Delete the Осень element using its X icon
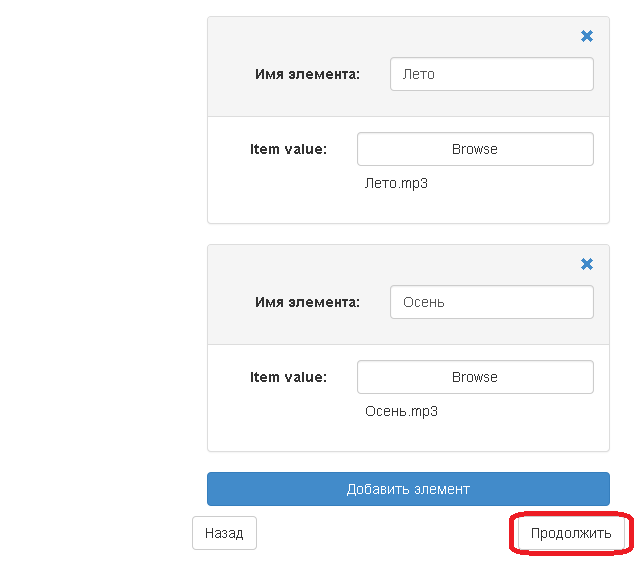 coord(586,264)
